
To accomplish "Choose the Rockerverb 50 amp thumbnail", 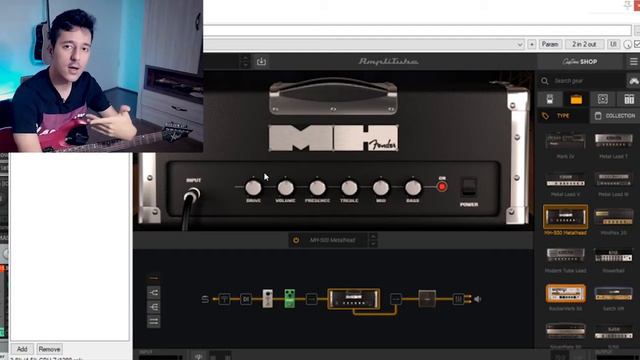I will [x=565, y=293].
